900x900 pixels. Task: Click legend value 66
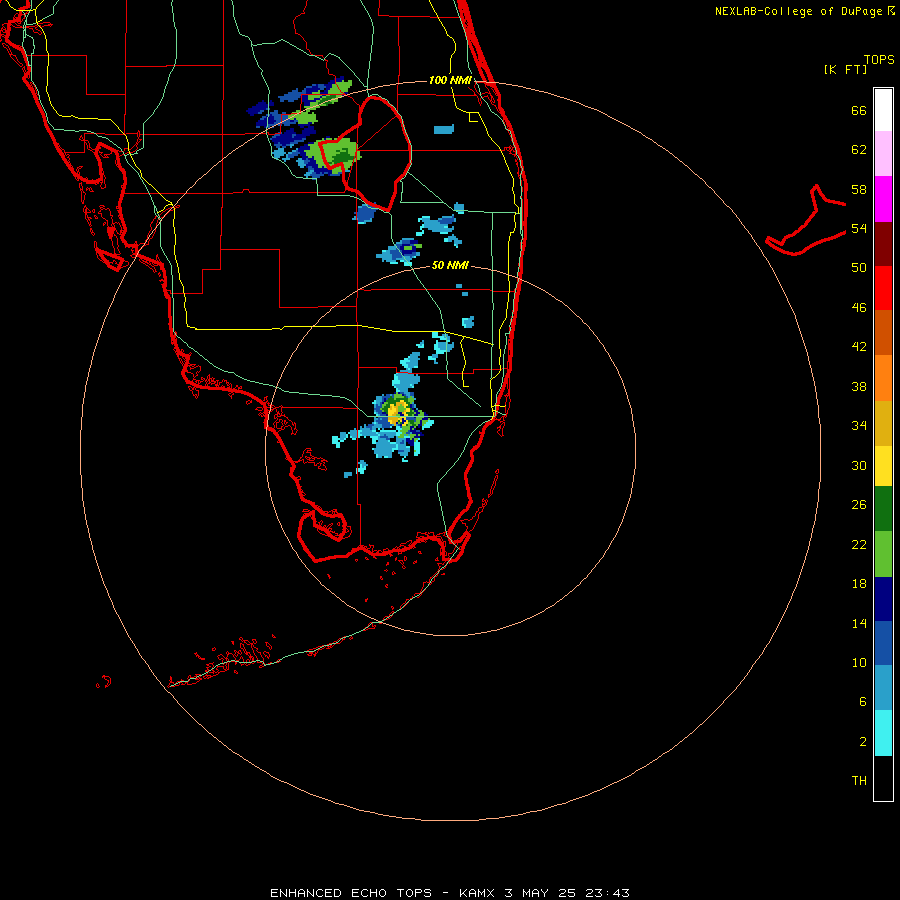coord(859,111)
